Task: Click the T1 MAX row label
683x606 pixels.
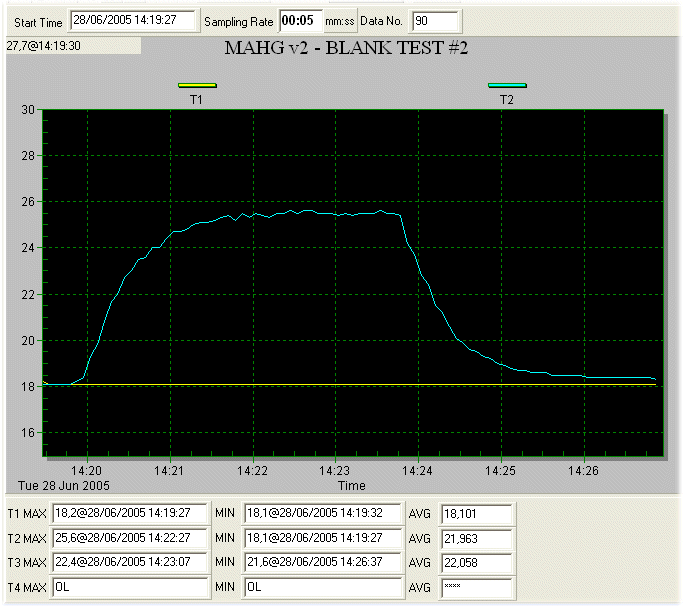Action: (27, 514)
